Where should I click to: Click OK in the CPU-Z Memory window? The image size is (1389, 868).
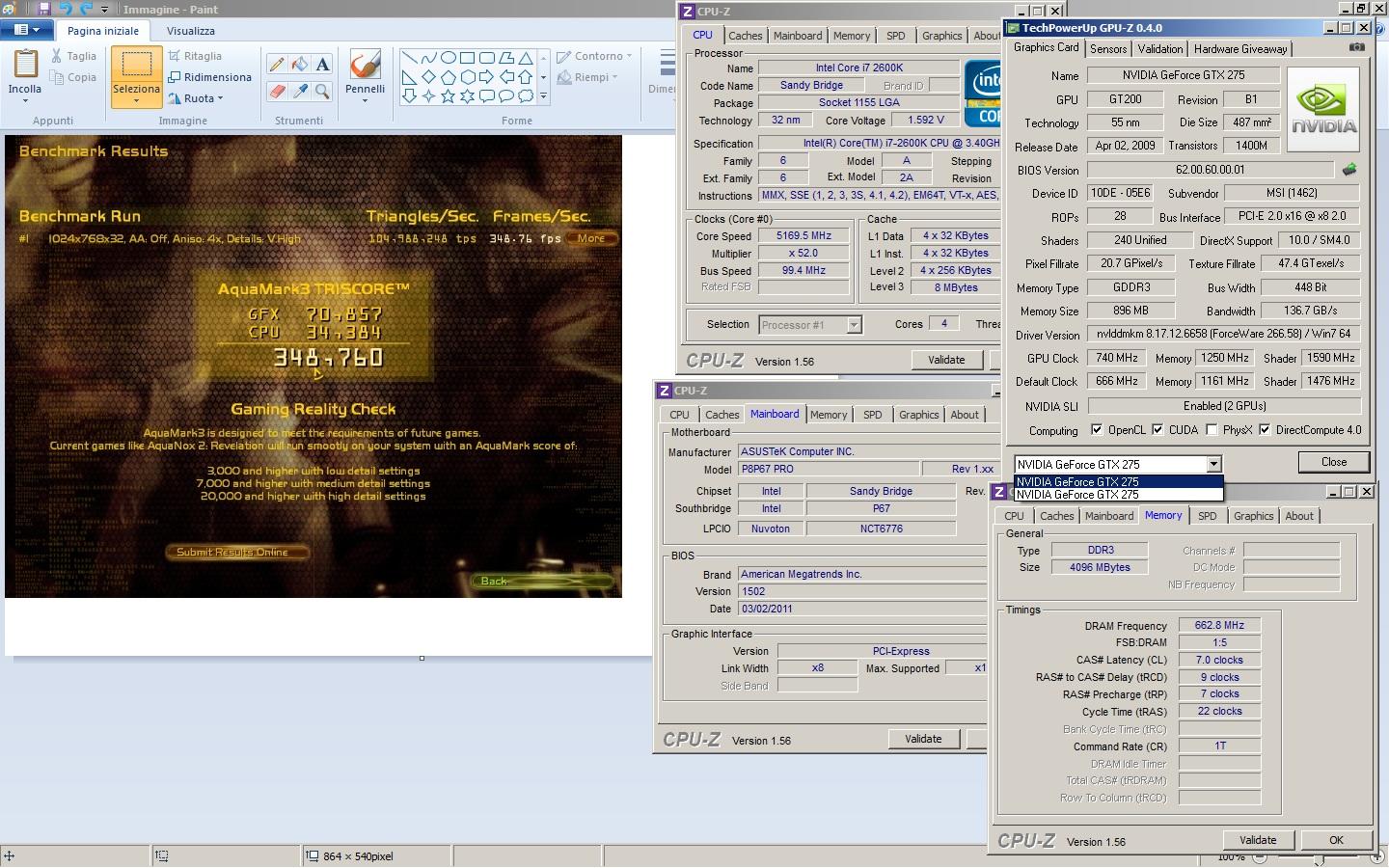click(x=1336, y=840)
